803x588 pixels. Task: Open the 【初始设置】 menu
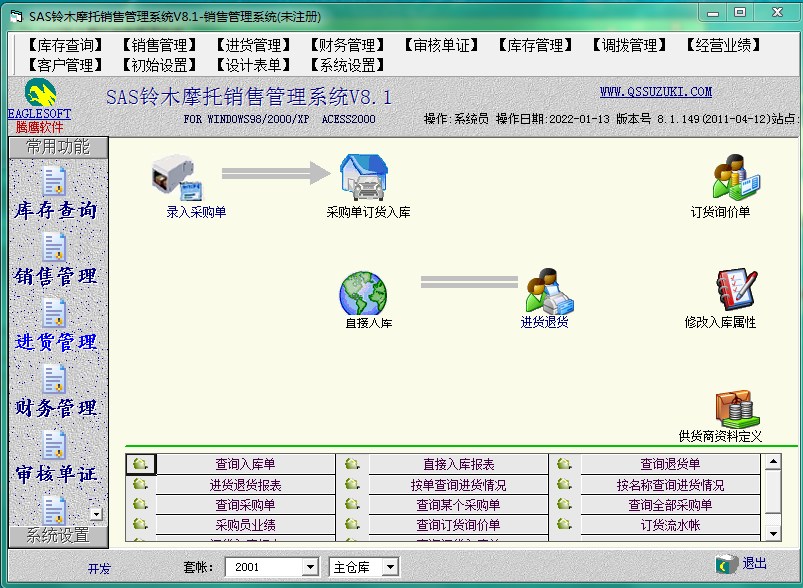coord(160,65)
